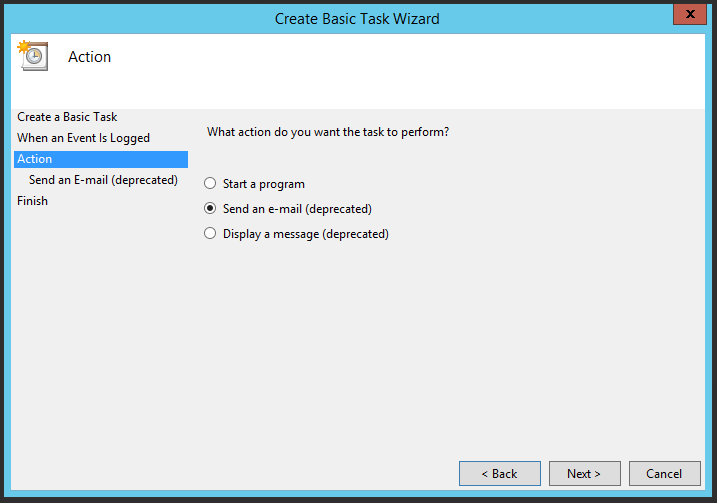Click the Action page heading
This screenshot has height=503, width=717.
(x=89, y=57)
